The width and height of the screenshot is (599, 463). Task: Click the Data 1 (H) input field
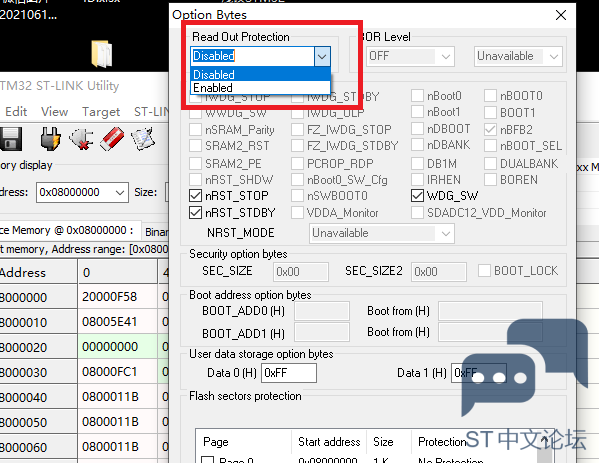coord(479,373)
